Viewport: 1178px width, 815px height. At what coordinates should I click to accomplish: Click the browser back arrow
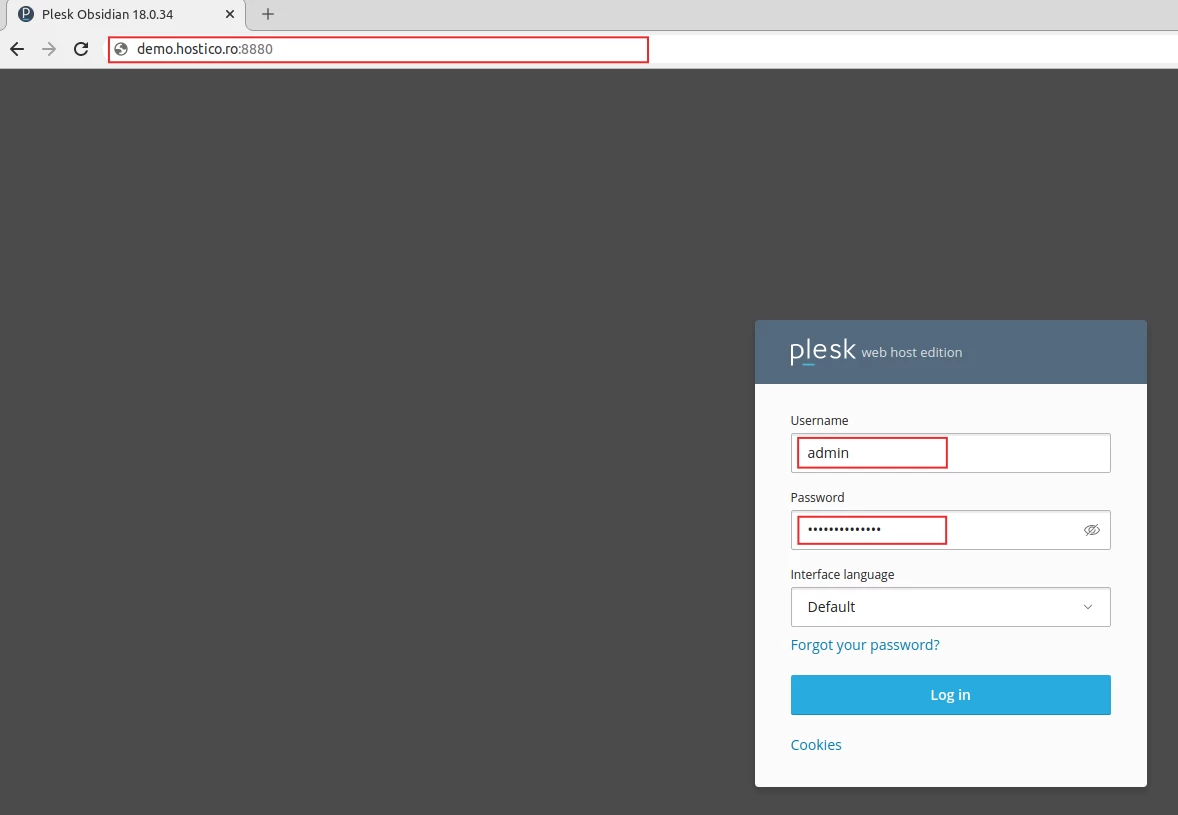pyautogui.click(x=16, y=48)
